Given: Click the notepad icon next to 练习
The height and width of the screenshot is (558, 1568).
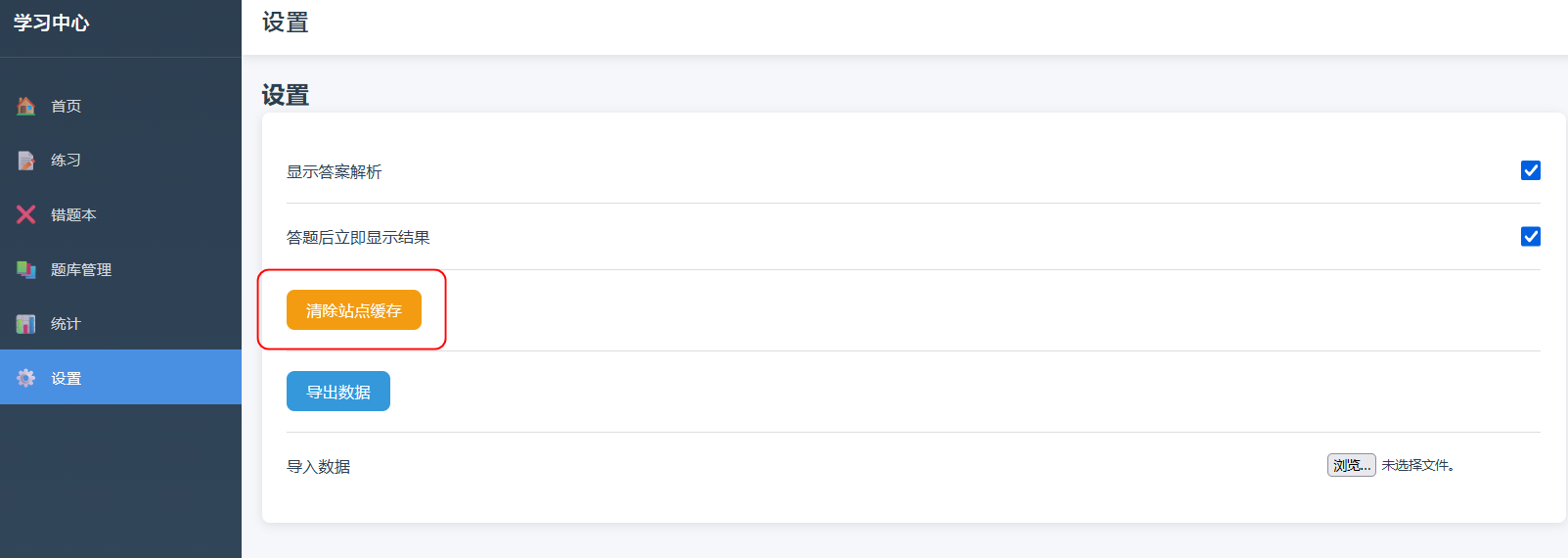Looking at the screenshot, I should (x=26, y=160).
